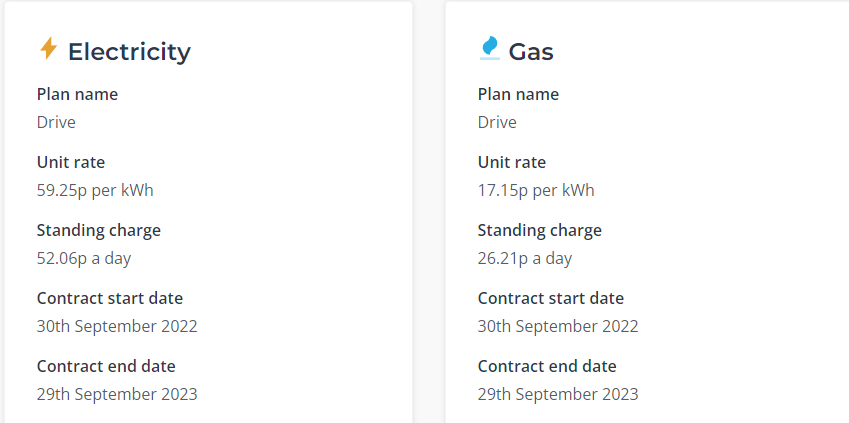Click the Gas card's Plan name label
This screenshot has width=849, height=423.
coord(518,94)
